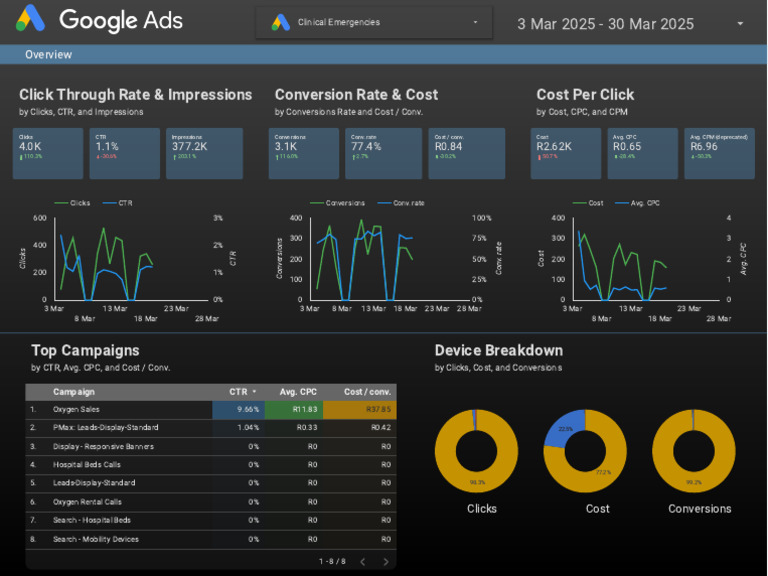
Task: Select the Search - Hospital Beds row
Action: 211,520
